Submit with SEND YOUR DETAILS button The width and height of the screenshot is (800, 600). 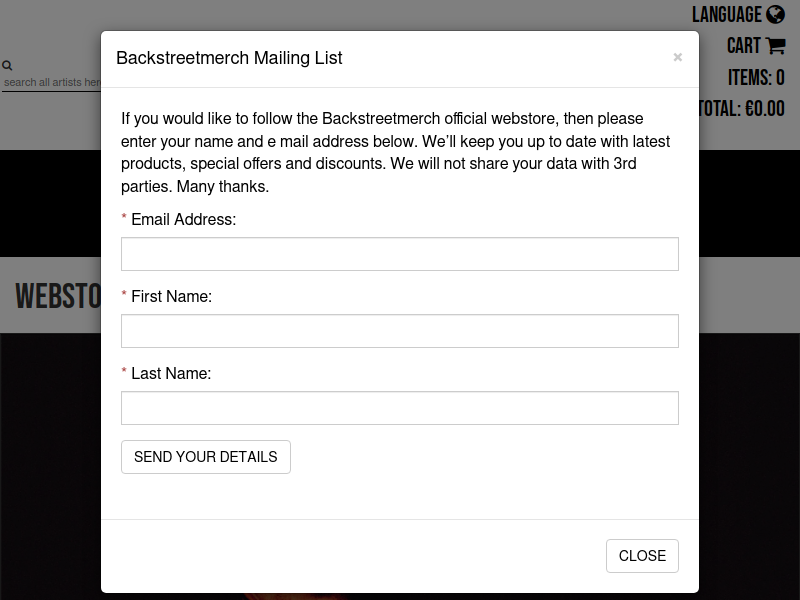pos(206,457)
